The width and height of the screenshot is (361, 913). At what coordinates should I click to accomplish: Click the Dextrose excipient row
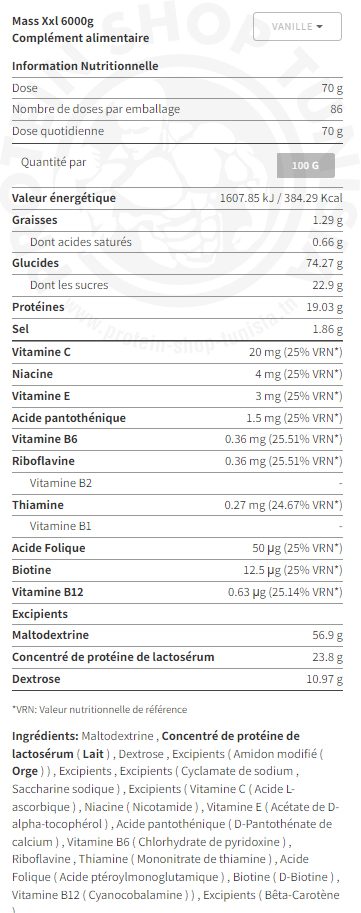click(x=177, y=679)
